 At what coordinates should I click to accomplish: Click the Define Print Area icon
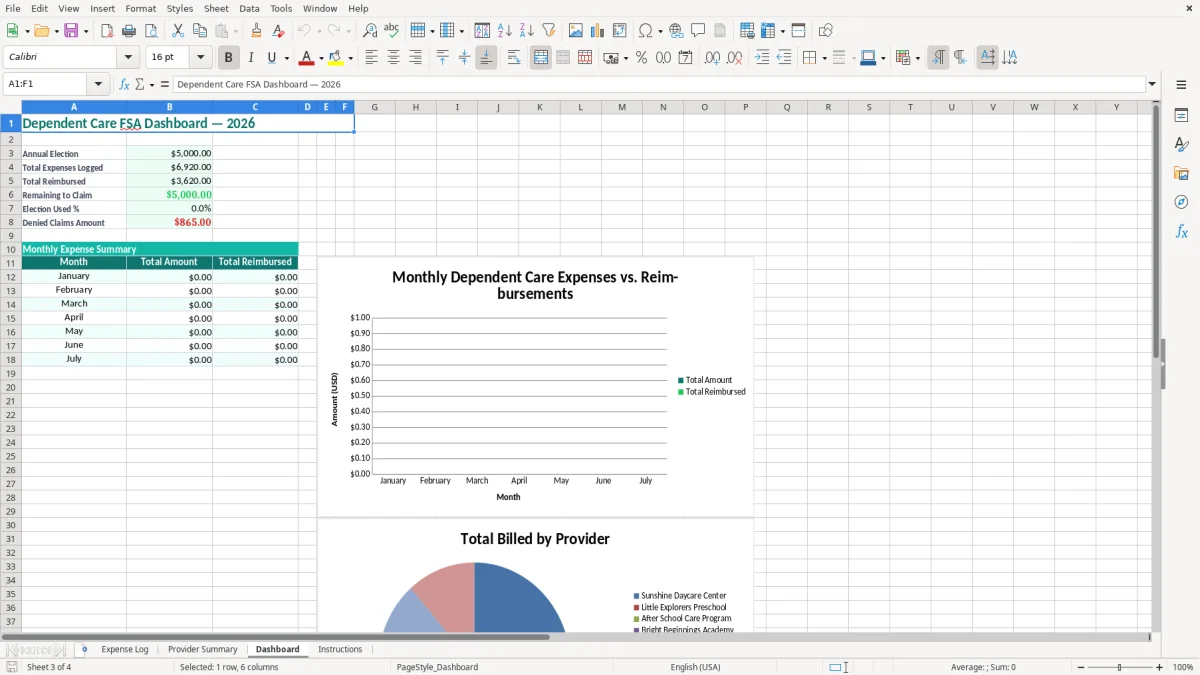747,31
